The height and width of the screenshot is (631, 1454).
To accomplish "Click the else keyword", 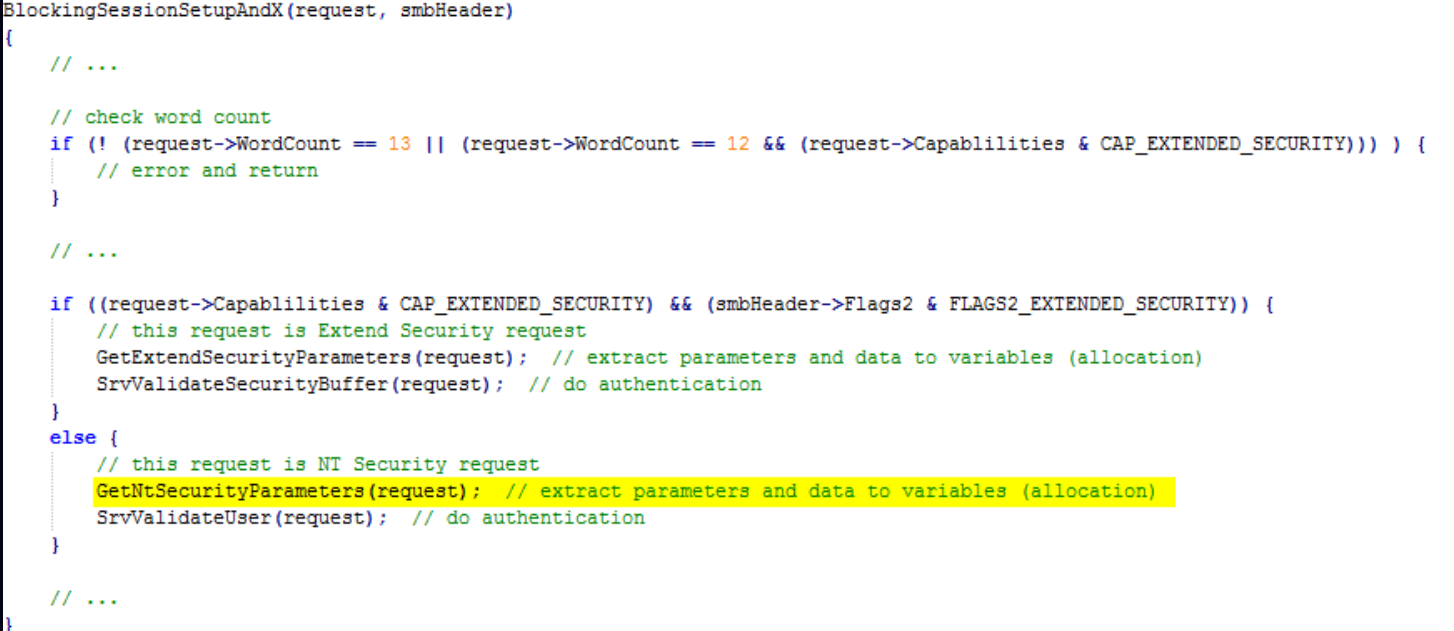I will pyautogui.click(x=72, y=438).
